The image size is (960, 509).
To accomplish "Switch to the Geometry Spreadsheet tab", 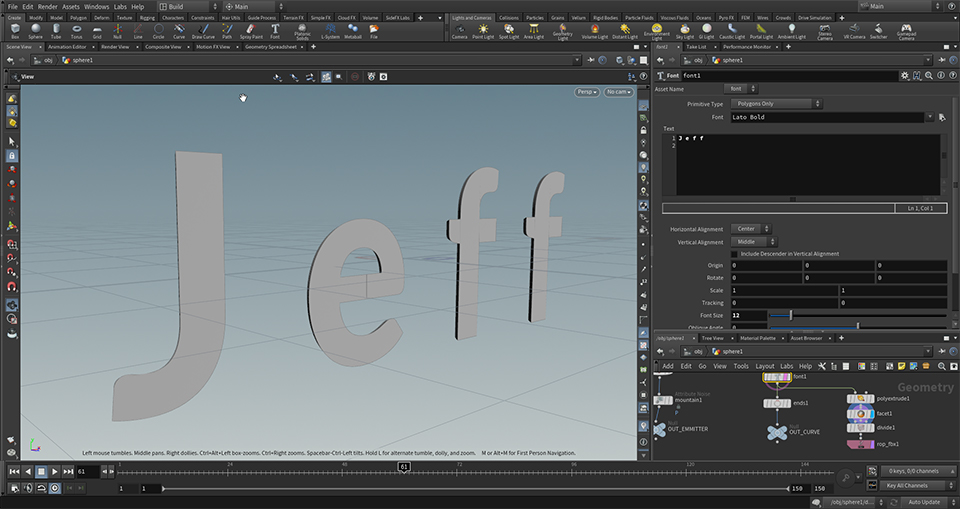I will click(x=271, y=46).
